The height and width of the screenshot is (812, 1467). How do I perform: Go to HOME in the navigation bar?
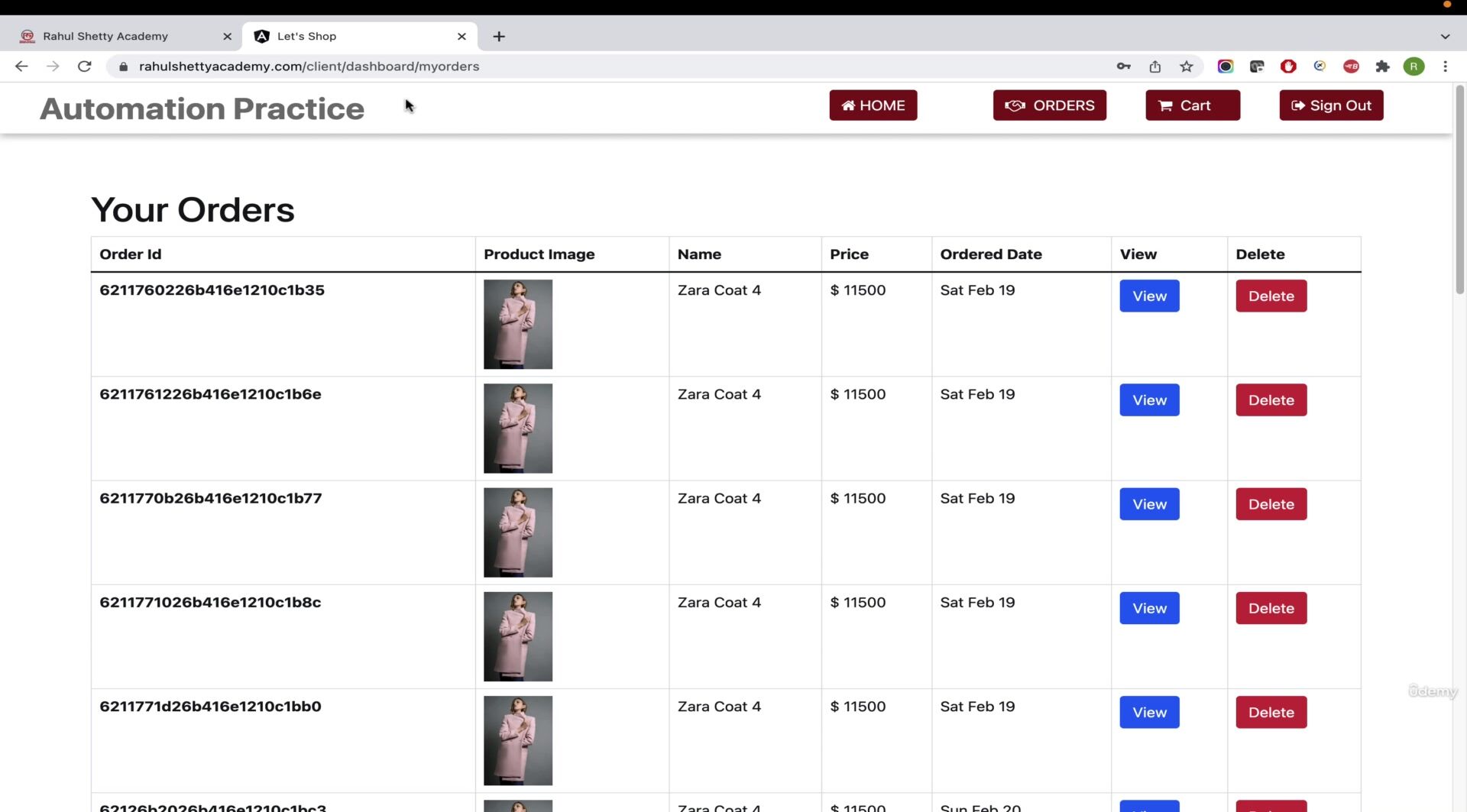pos(873,105)
